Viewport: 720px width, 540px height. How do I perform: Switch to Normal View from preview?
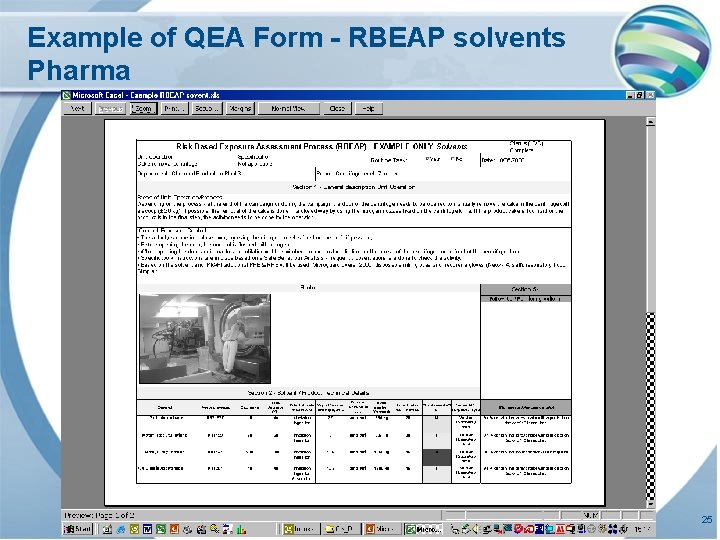coord(288,109)
